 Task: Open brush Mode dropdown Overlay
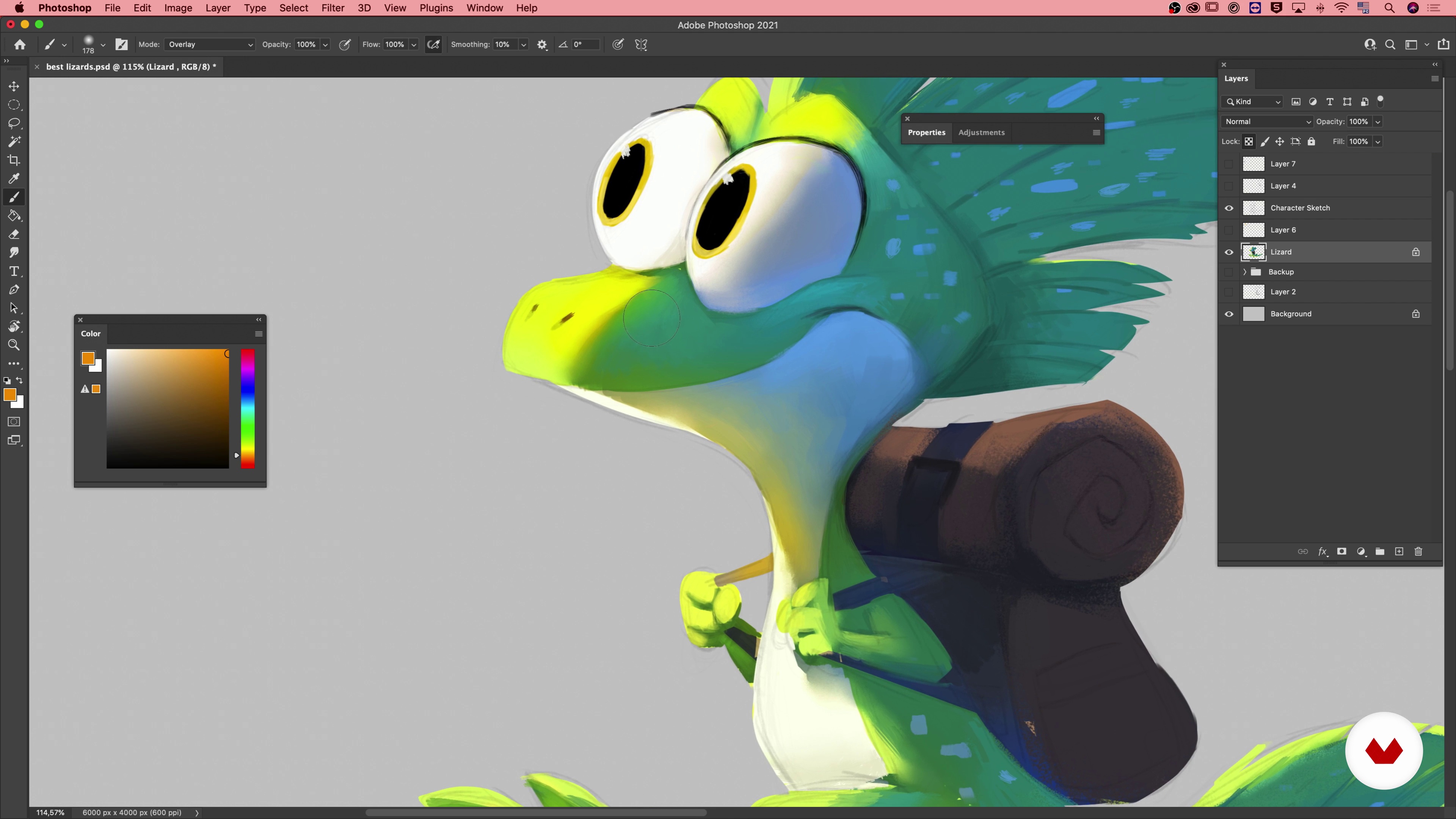click(210, 45)
